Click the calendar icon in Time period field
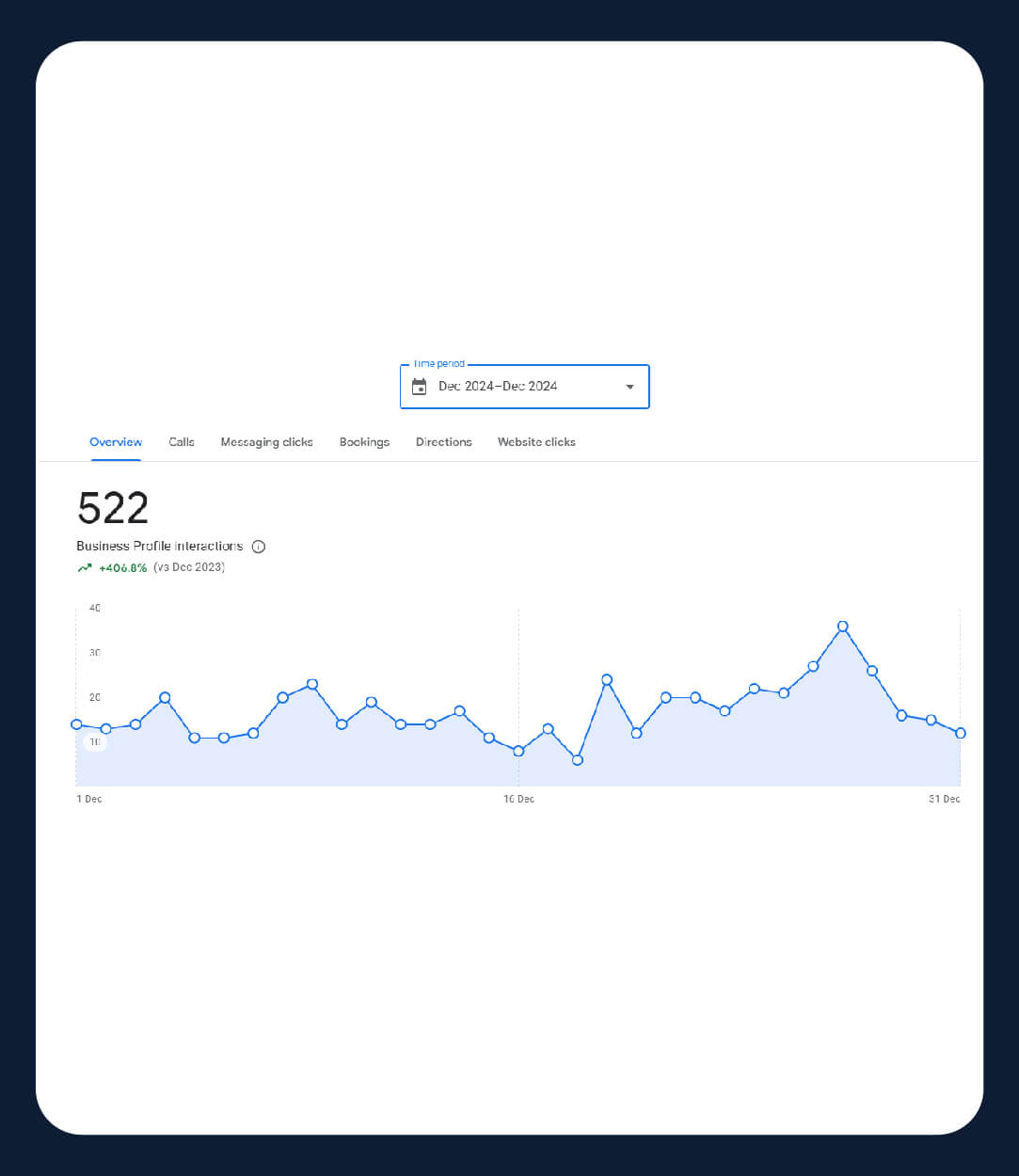Viewport: 1019px width, 1176px height. tap(420, 387)
